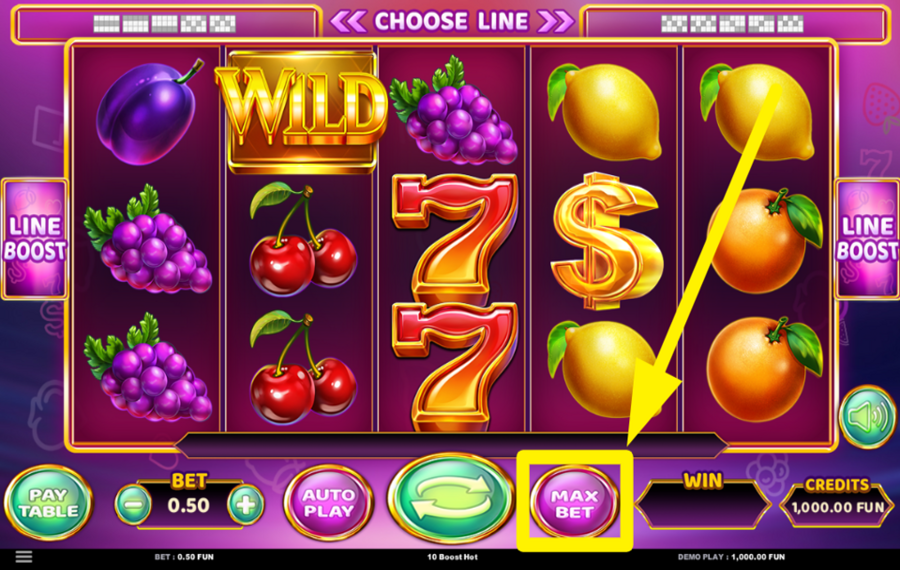Open the hamburger menu icon
The width and height of the screenshot is (900, 570).
[x=24, y=556]
